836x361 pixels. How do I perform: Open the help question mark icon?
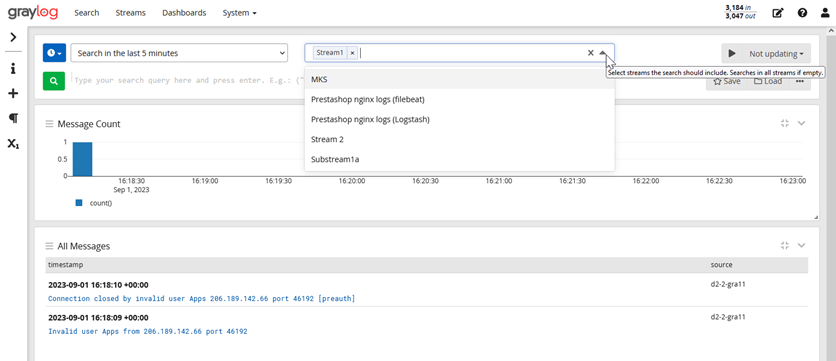pos(802,13)
